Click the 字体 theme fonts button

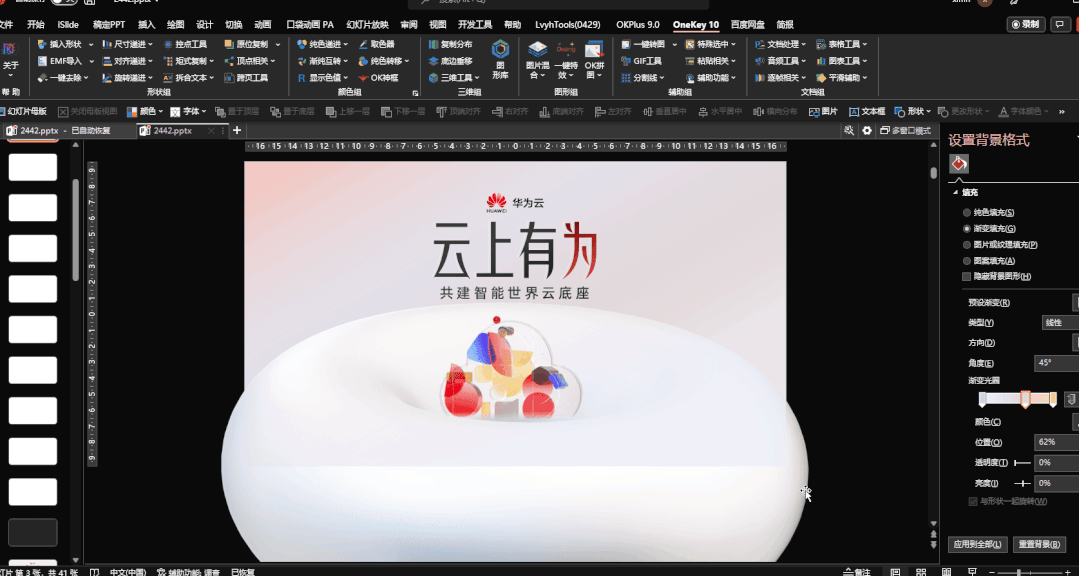click(x=188, y=111)
